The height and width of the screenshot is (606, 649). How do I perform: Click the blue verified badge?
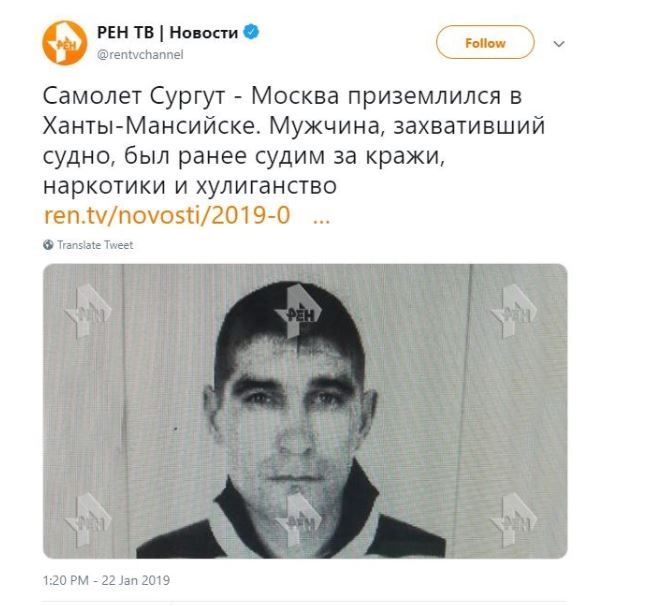tap(251, 32)
